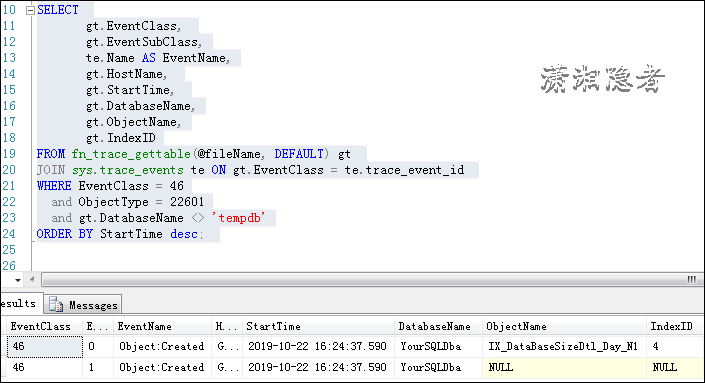Click EventClass cell 46 in second row
This screenshot has width=705, height=383.
click(x=45, y=368)
